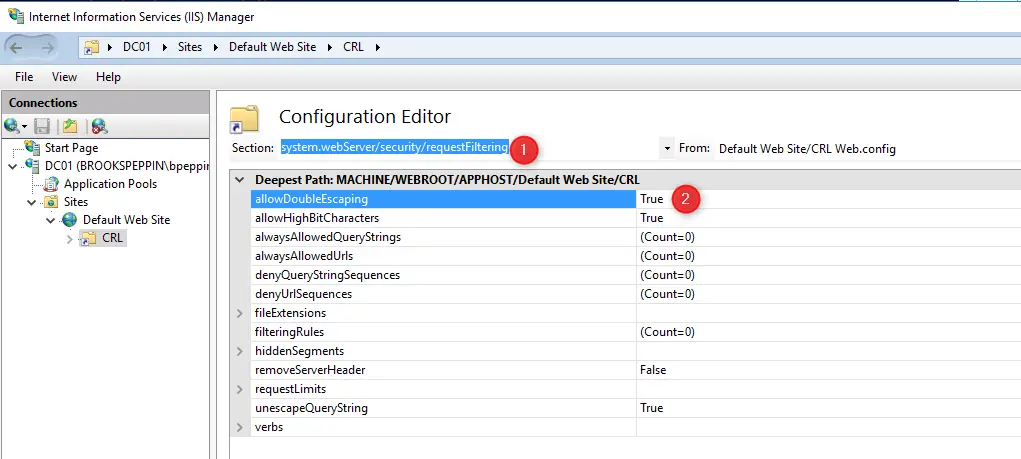Click the Save connections disk icon
Screen dimensions: 1021x459
pos(42,126)
